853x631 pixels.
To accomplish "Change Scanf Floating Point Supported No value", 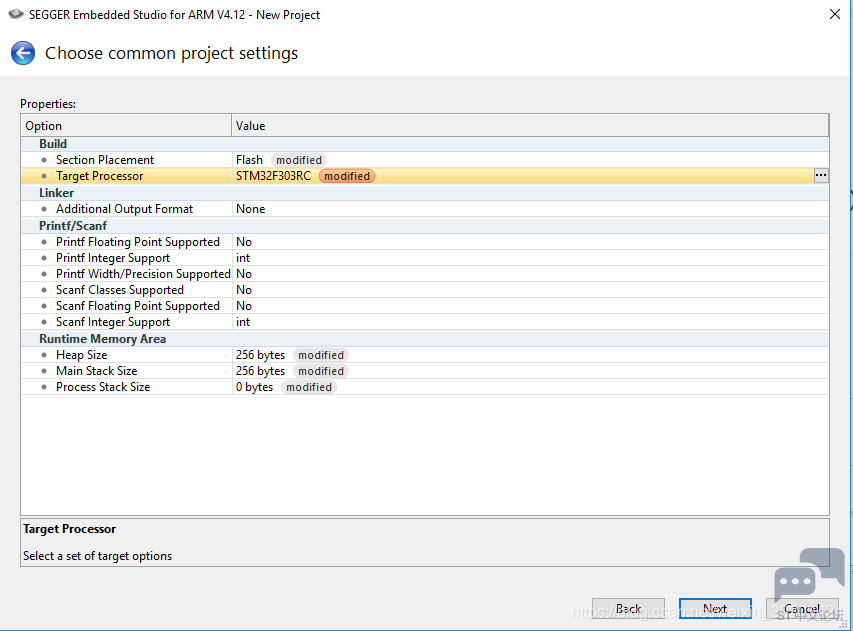I will pyautogui.click(x=244, y=306).
